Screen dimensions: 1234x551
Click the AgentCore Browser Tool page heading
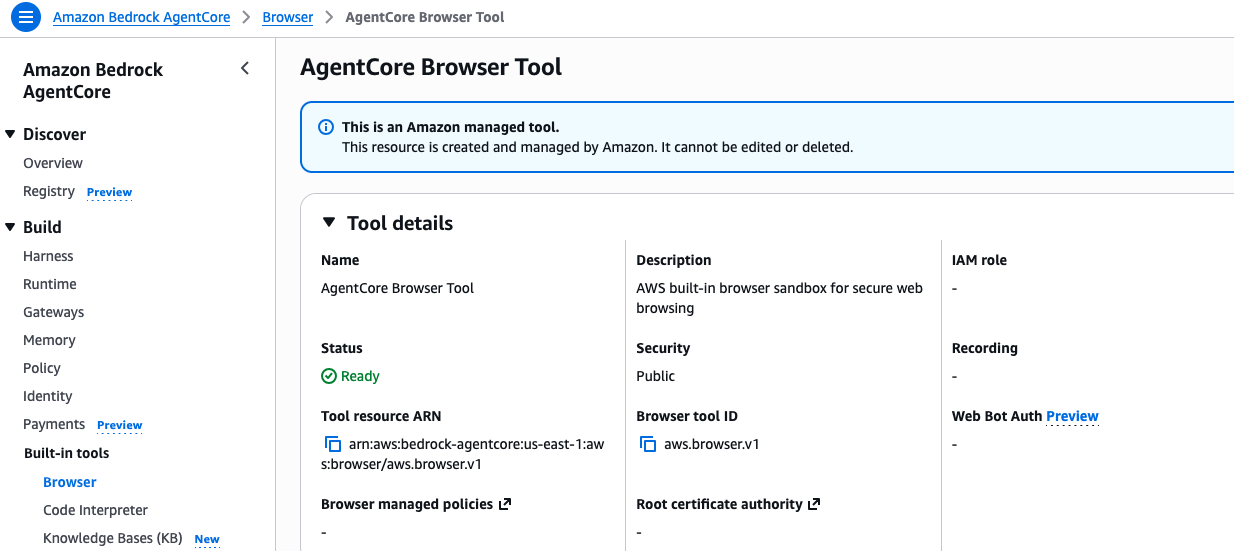tap(431, 67)
